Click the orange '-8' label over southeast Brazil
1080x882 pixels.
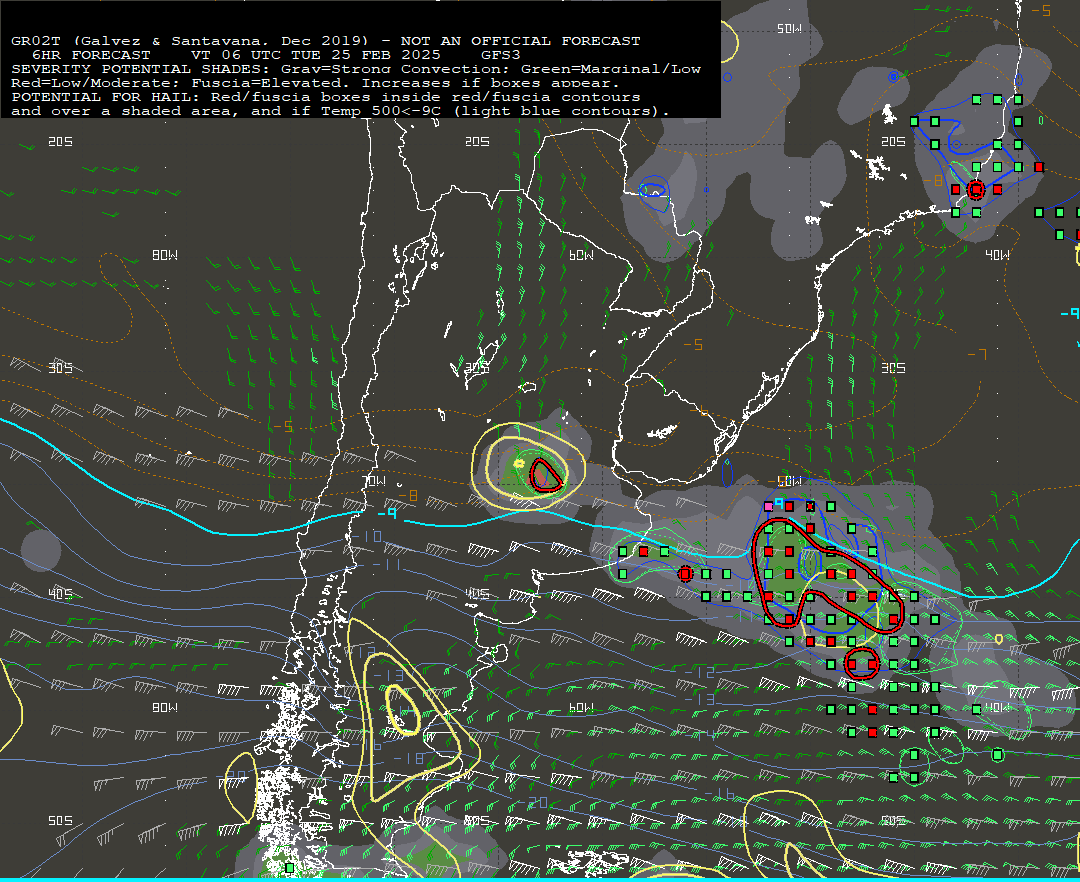pos(933,180)
